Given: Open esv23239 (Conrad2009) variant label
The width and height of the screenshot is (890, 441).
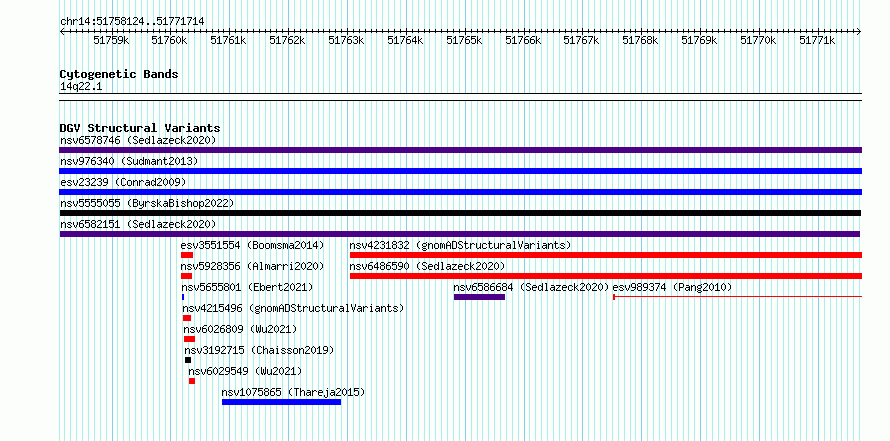Looking at the screenshot, I should tap(123, 182).
